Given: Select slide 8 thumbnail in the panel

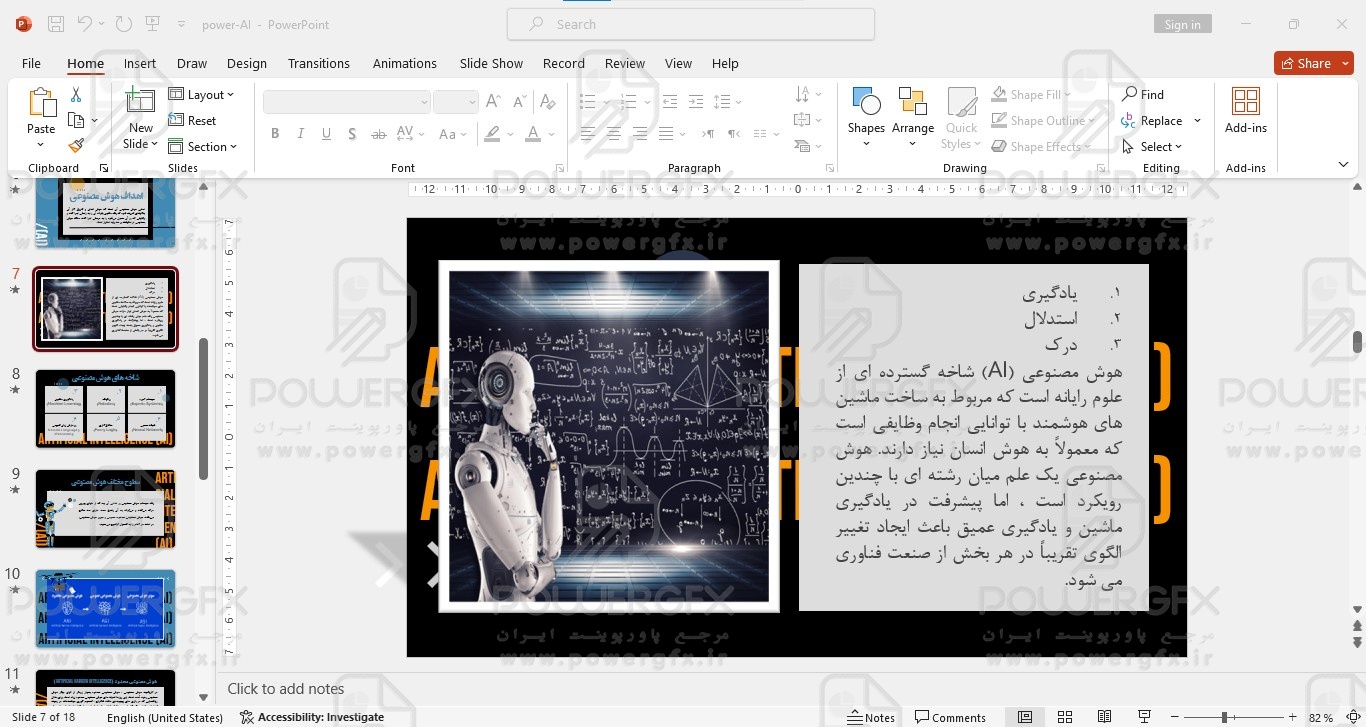Looking at the screenshot, I should [x=105, y=408].
